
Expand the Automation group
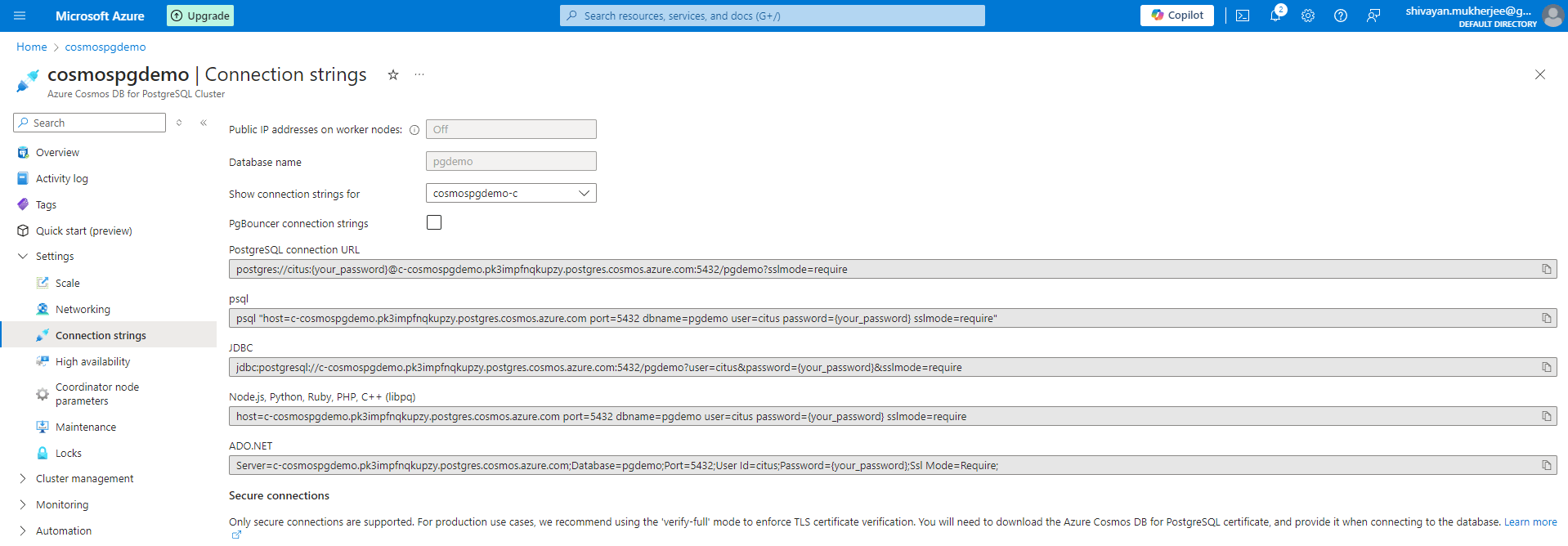[22, 530]
